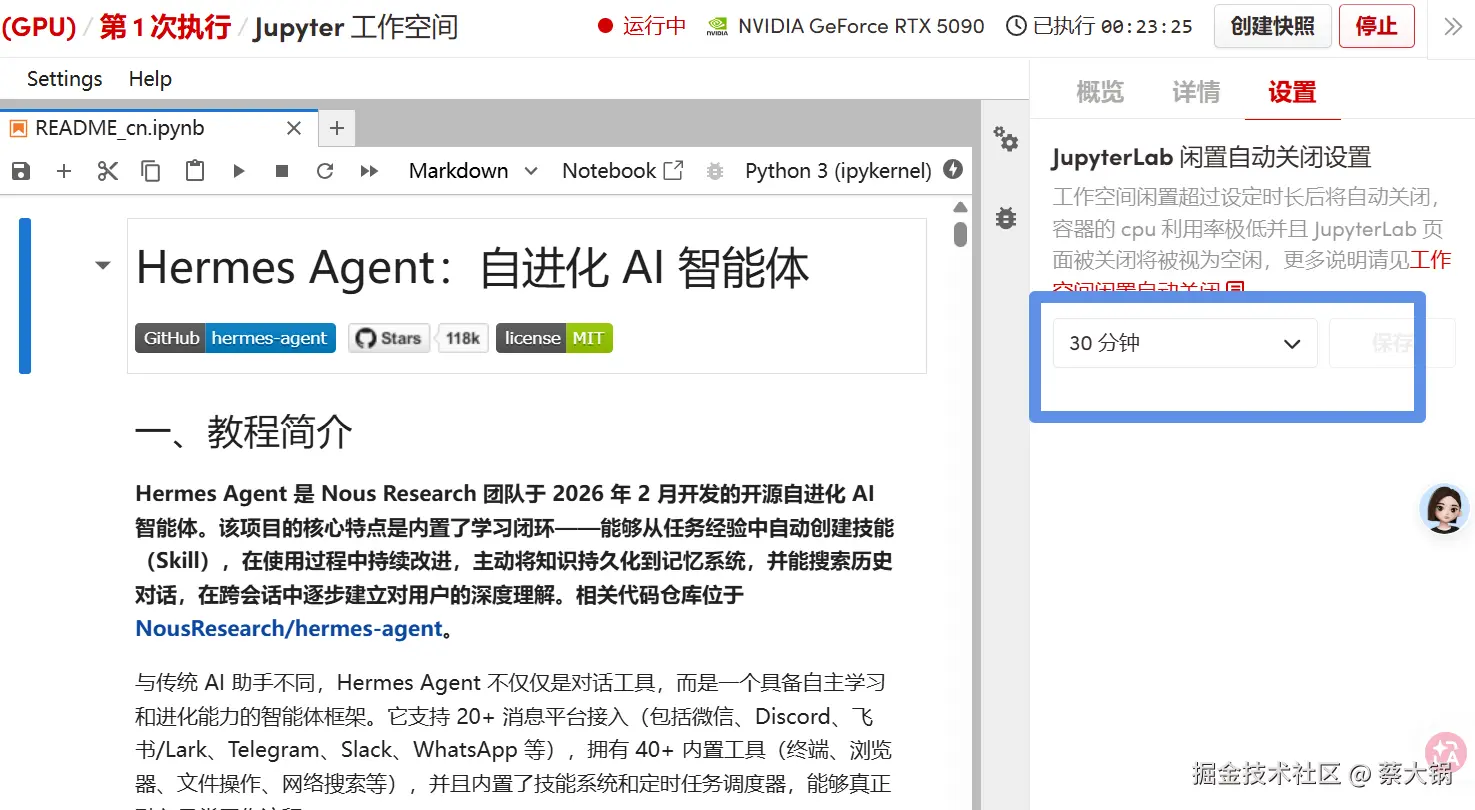The width and height of the screenshot is (1475, 810).
Task: Click the notebook vertical scrollbar thumb
Action: (x=960, y=234)
